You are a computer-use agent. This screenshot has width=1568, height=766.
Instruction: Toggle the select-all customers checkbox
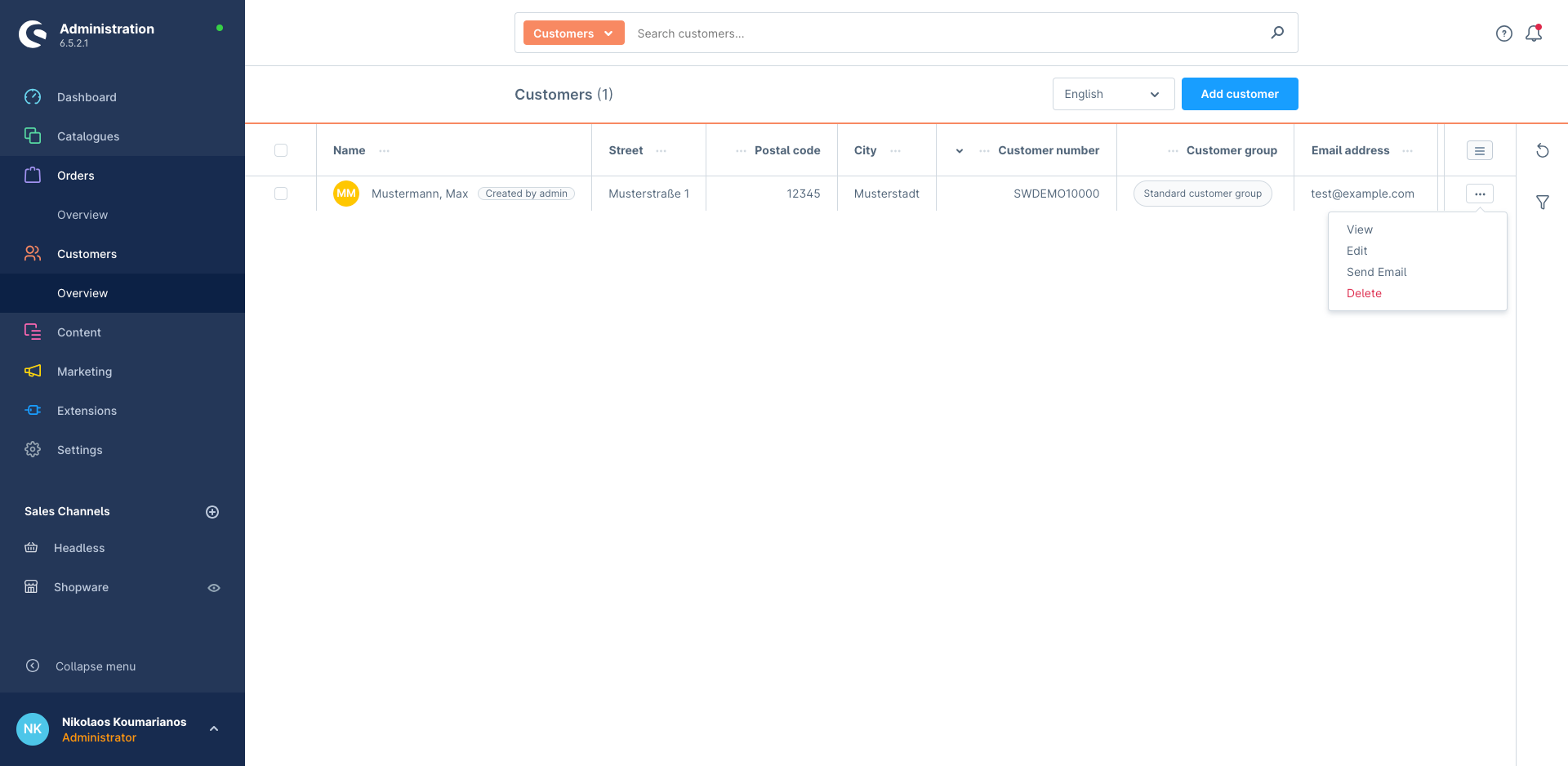pyautogui.click(x=281, y=150)
